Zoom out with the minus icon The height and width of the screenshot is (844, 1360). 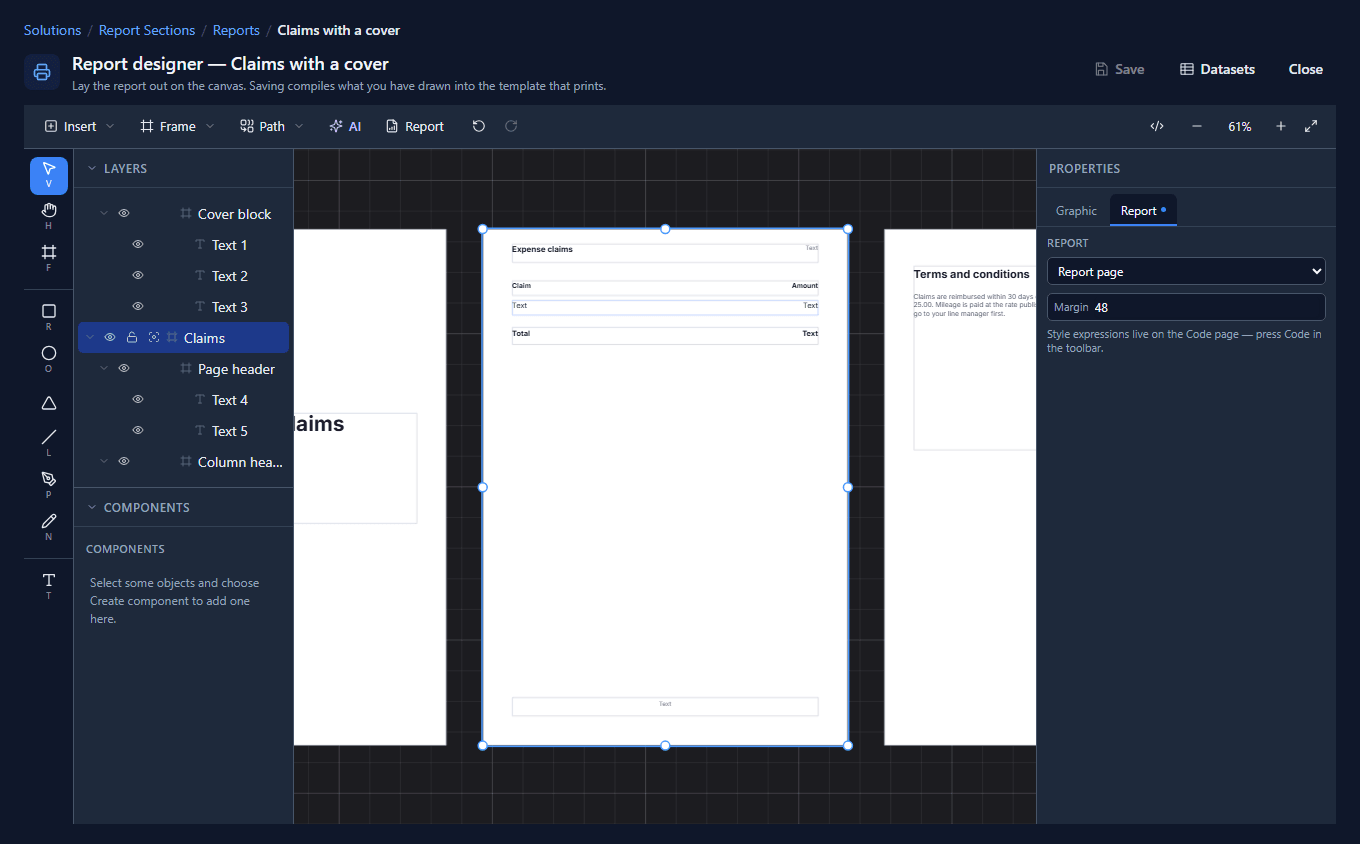[x=1197, y=126]
